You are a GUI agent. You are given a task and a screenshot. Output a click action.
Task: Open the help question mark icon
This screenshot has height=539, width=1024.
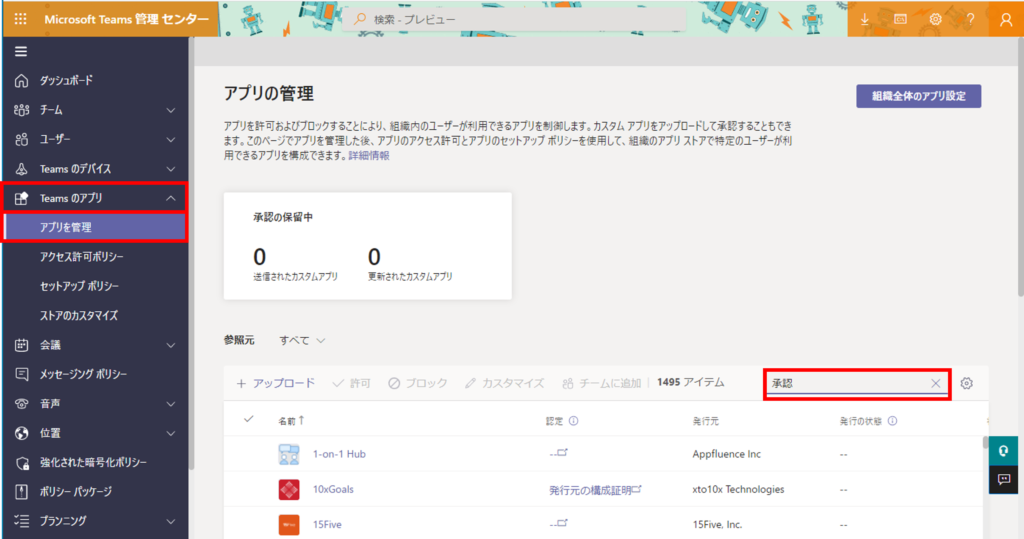click(x=970, y=19)
